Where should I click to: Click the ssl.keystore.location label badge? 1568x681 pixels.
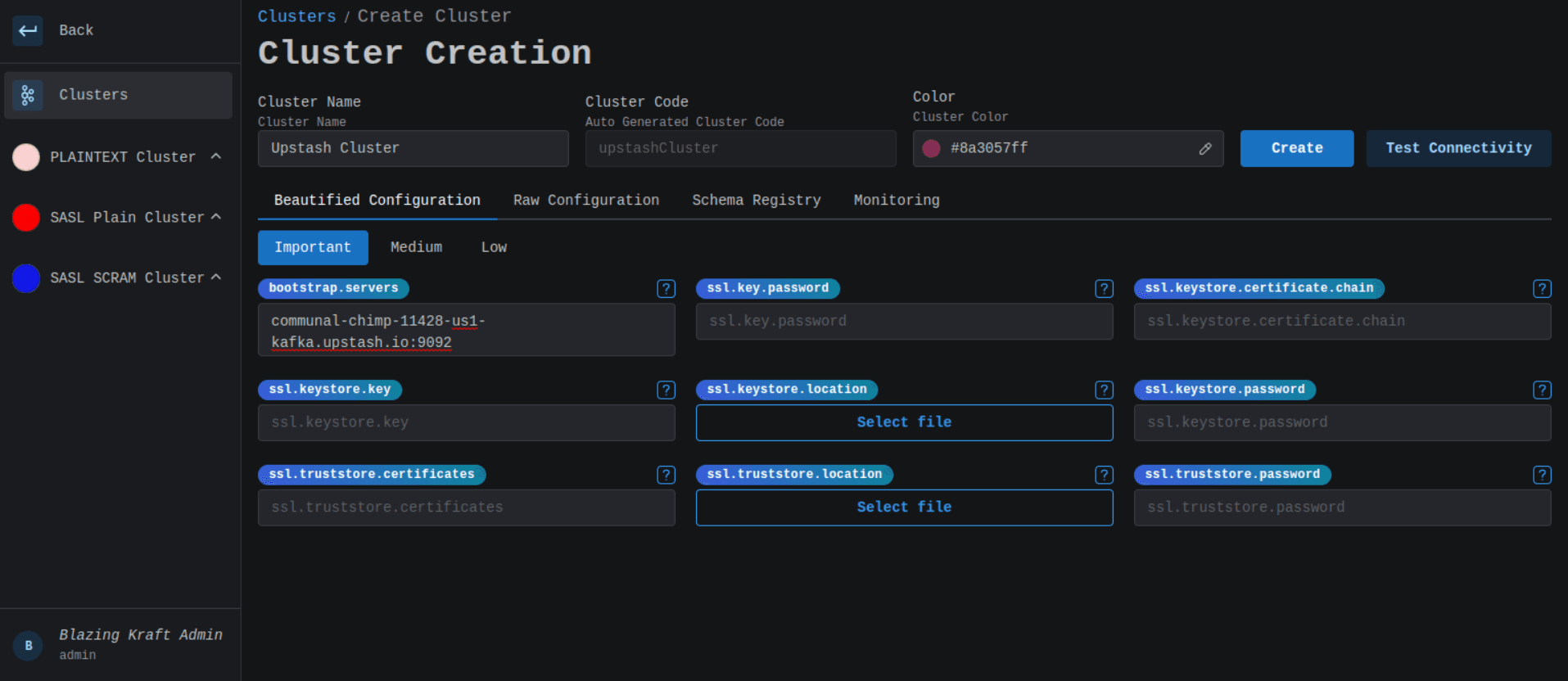pyautogui.click(x=787, y=390)
